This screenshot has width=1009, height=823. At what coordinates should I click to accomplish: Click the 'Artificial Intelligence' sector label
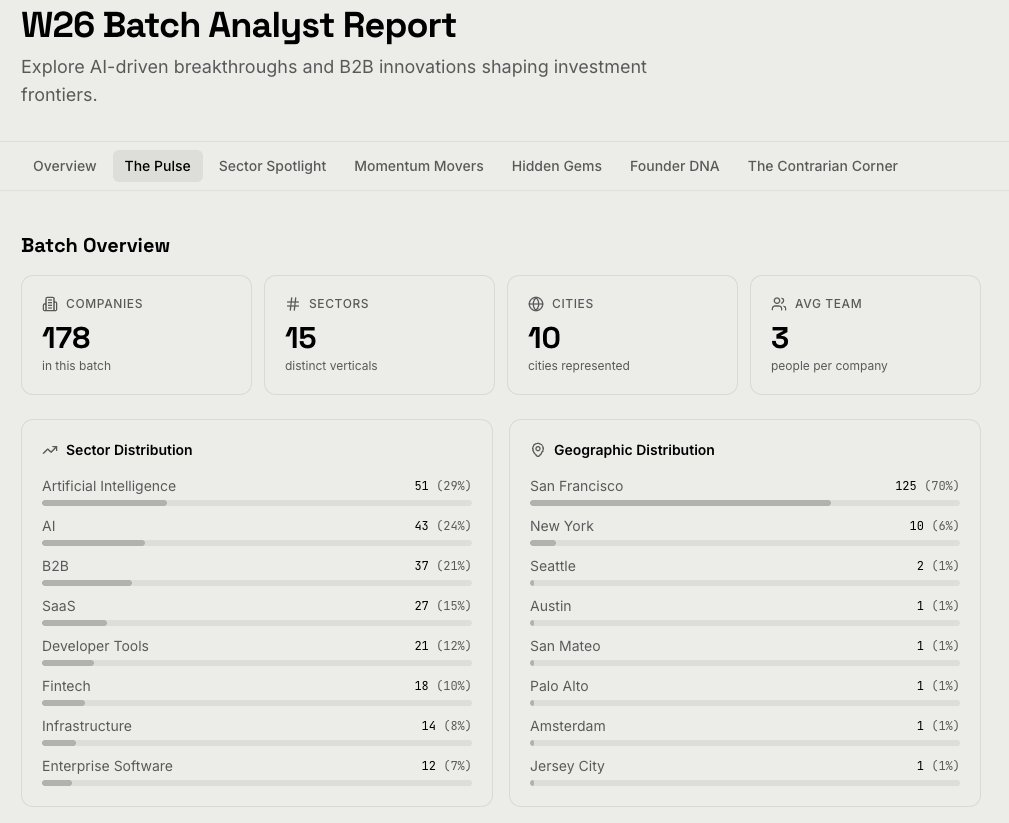[x=109, y=486]
